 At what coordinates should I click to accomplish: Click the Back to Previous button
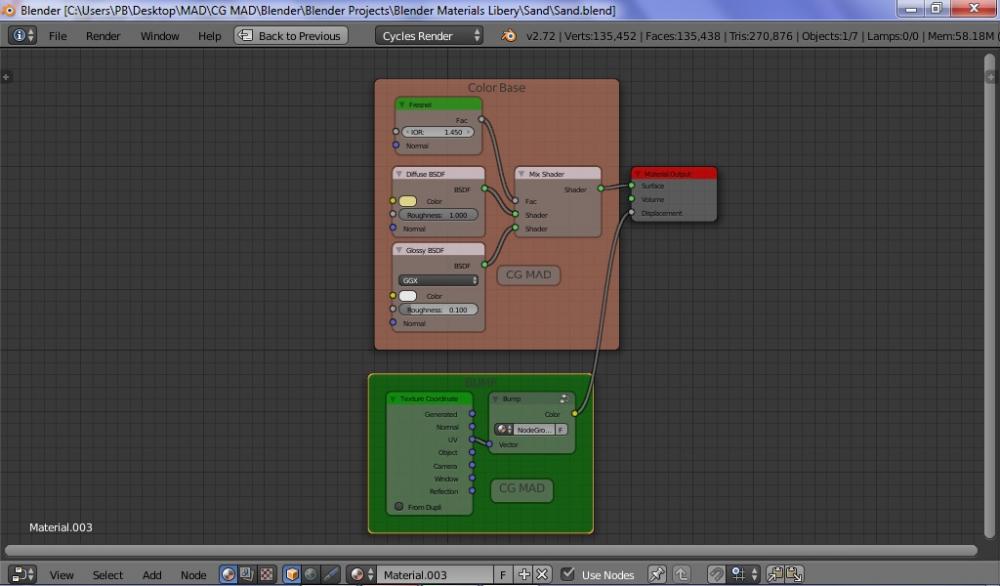[x=290, y=36]
